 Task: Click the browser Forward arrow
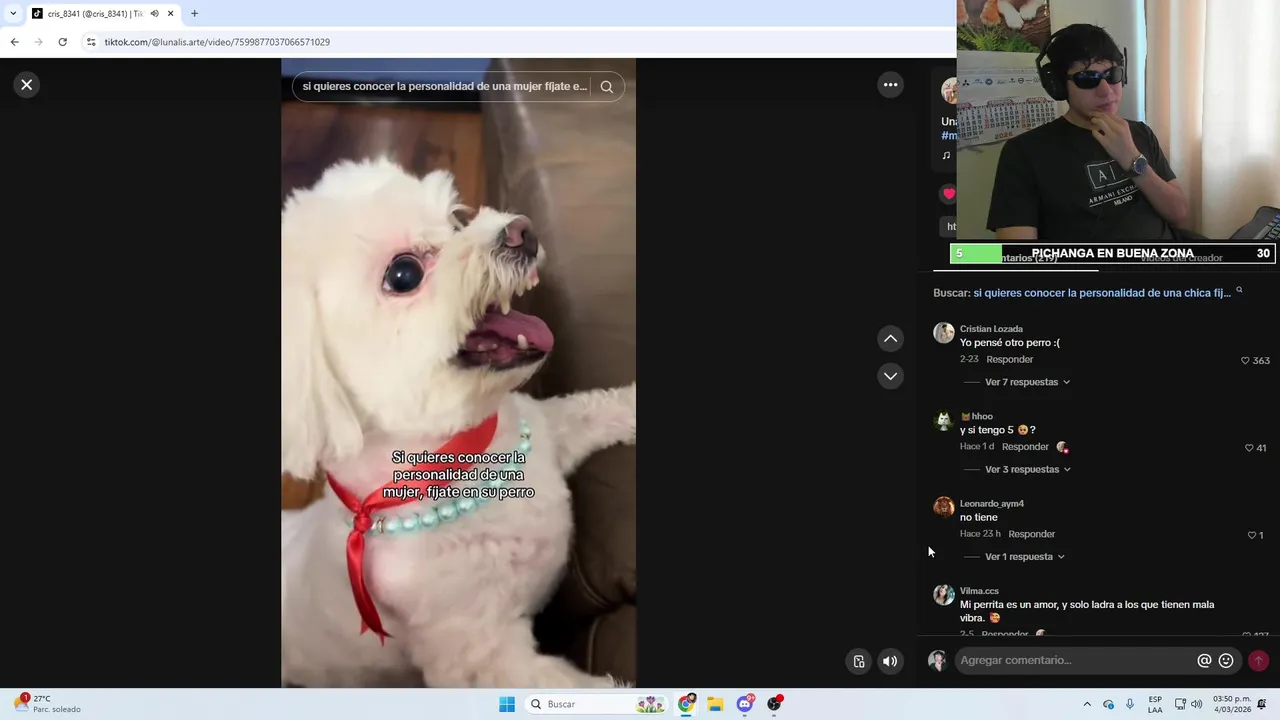(38, 42)
